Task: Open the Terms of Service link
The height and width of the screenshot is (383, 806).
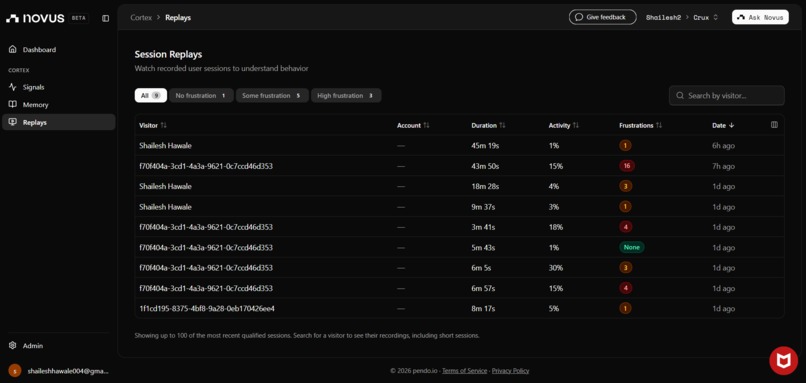Action: click(465, 371)
